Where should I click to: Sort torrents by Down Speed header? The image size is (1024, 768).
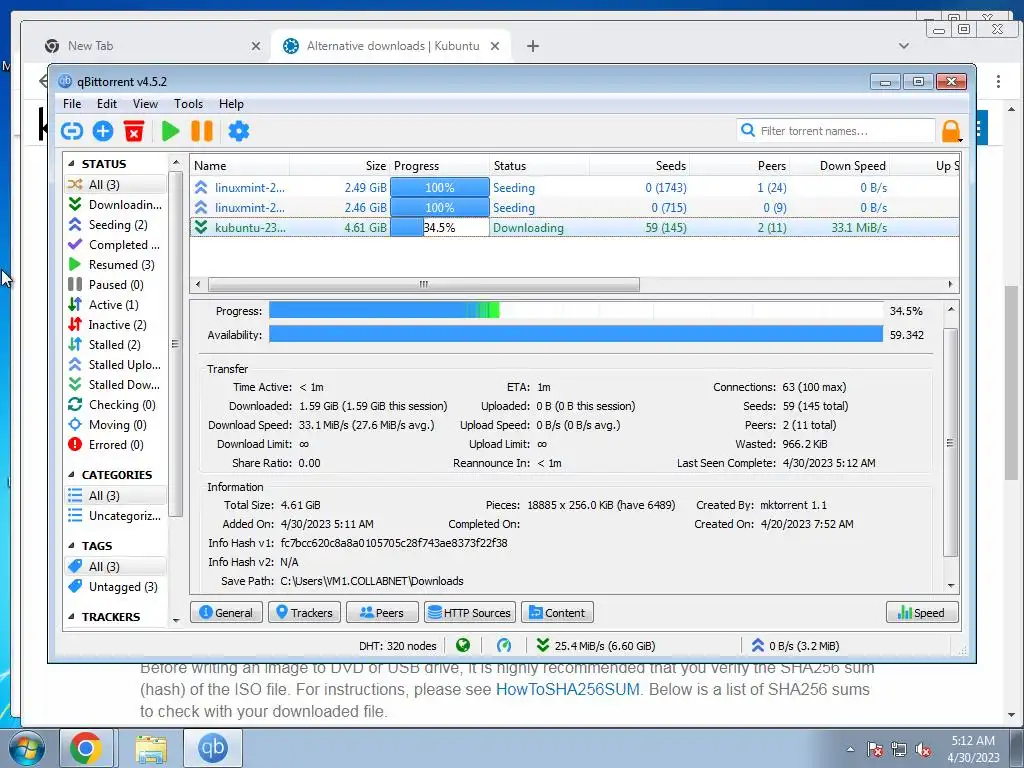840,166
